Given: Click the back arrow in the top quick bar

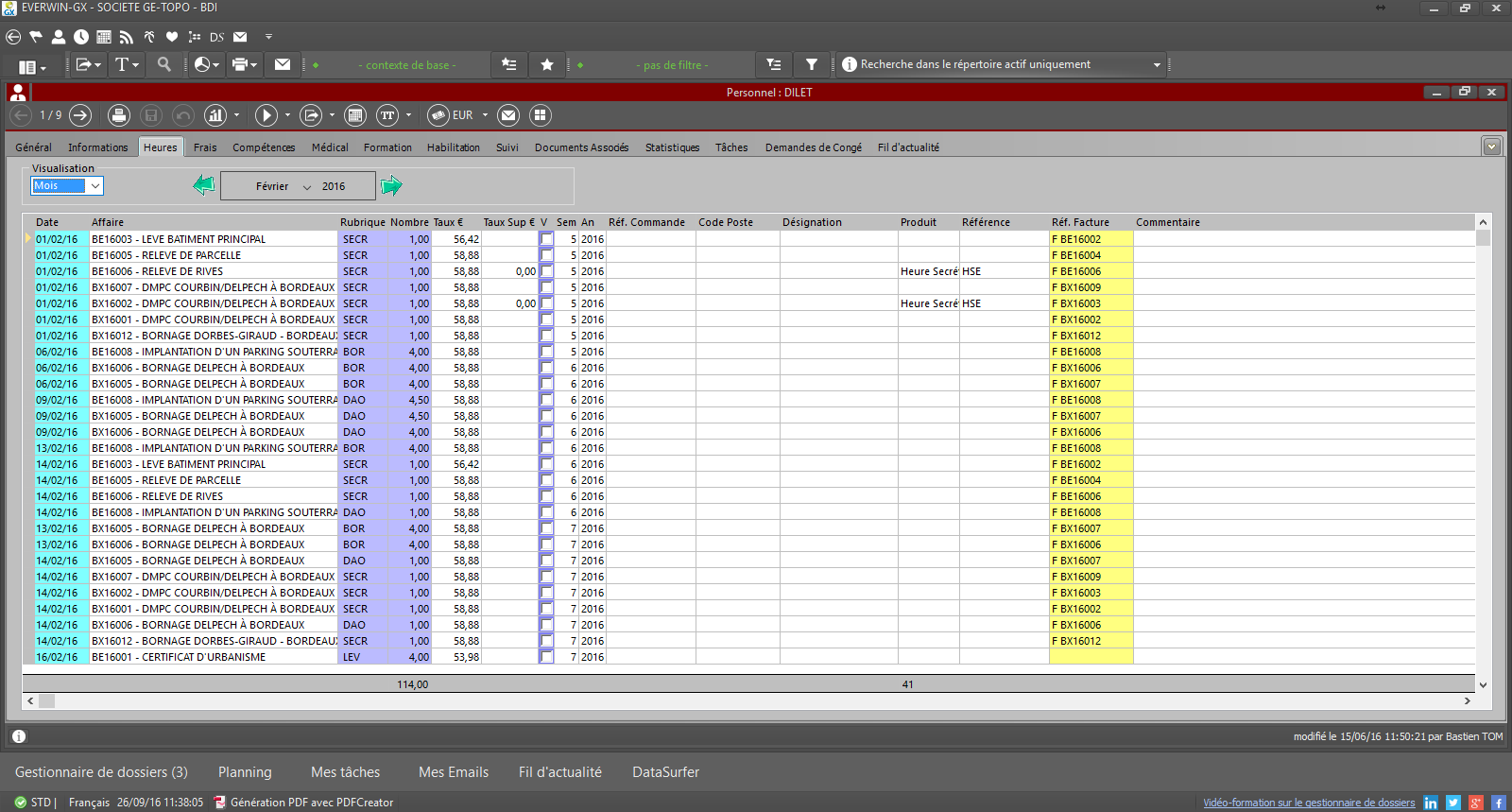Looking at the screenshot, I should (x=13, y=37).
